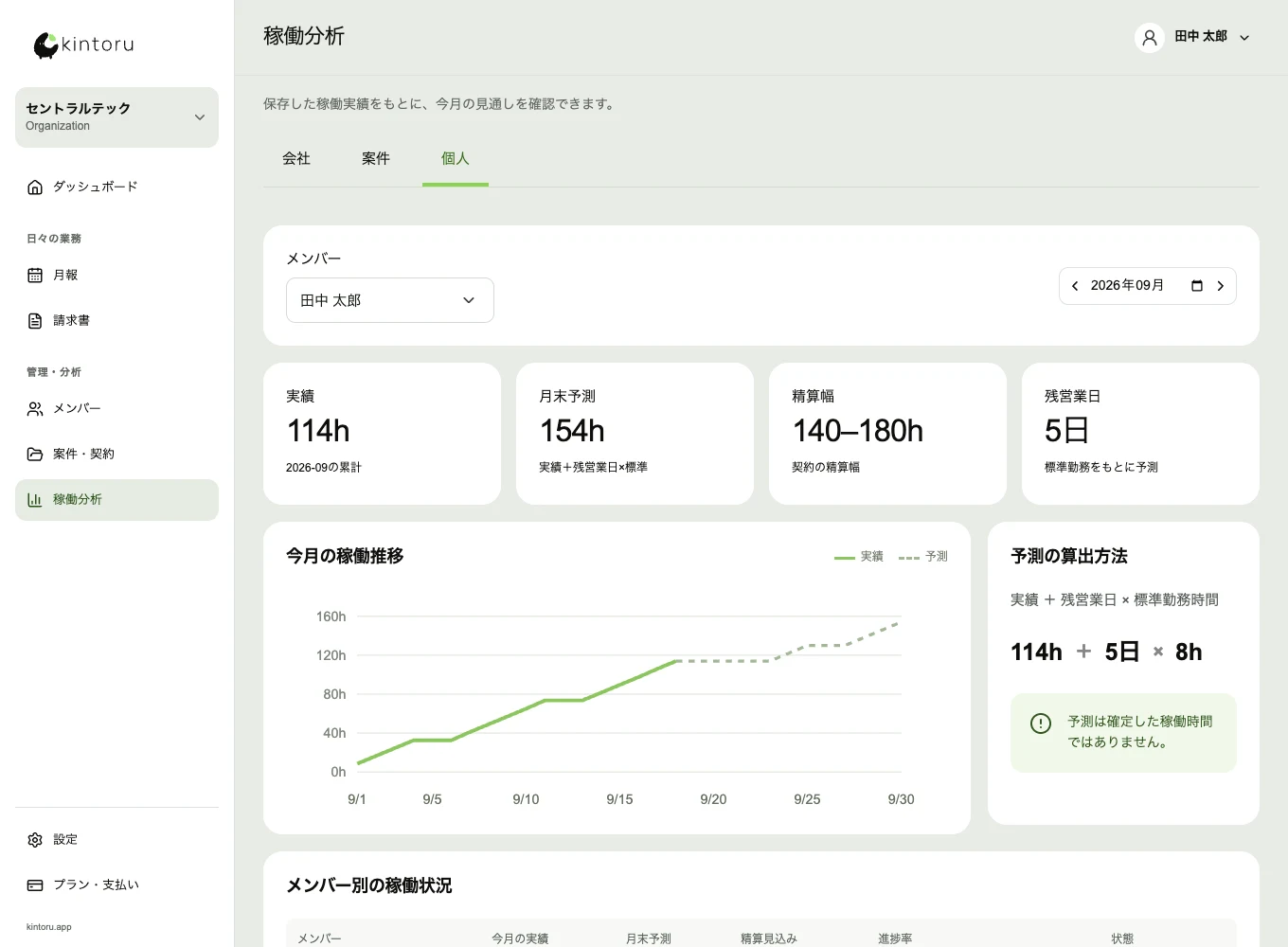Click the 月末予測 table column header
Viewport: 1288px width, 947px height.
[x=649, y=938]
